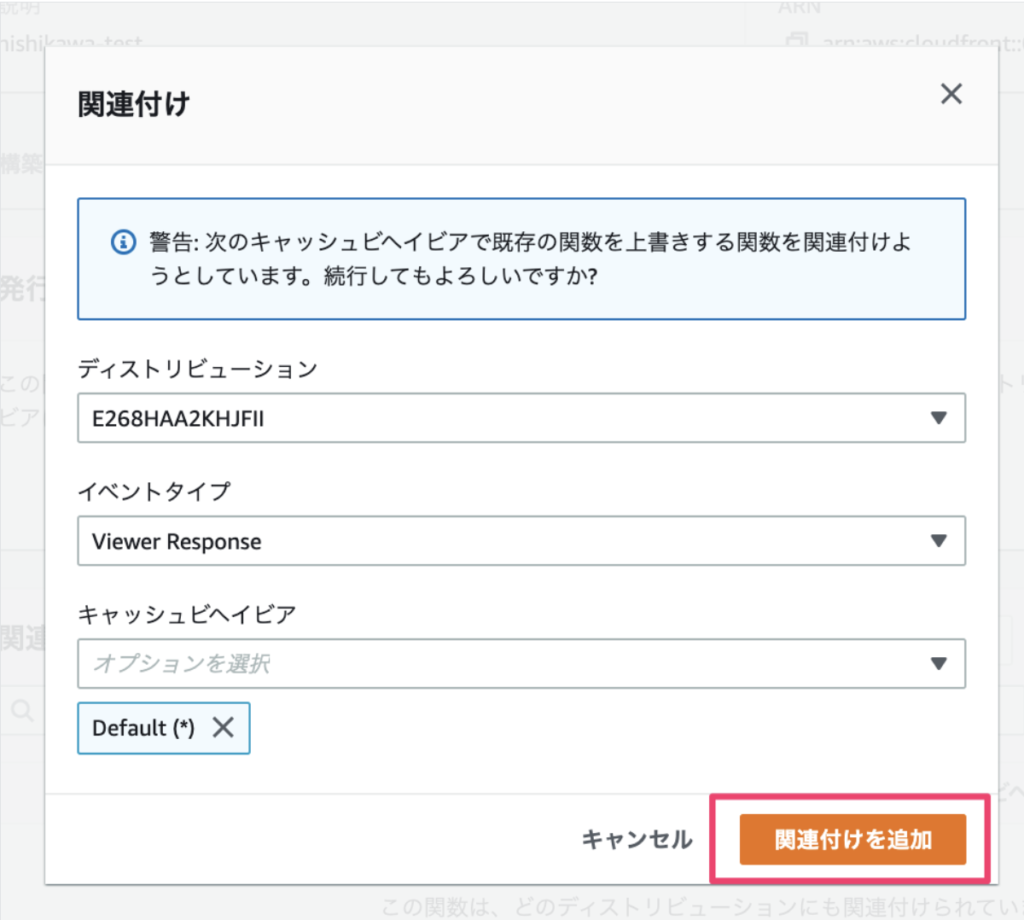Remove the Default (*) behavior with its X icon

(222, 728)
